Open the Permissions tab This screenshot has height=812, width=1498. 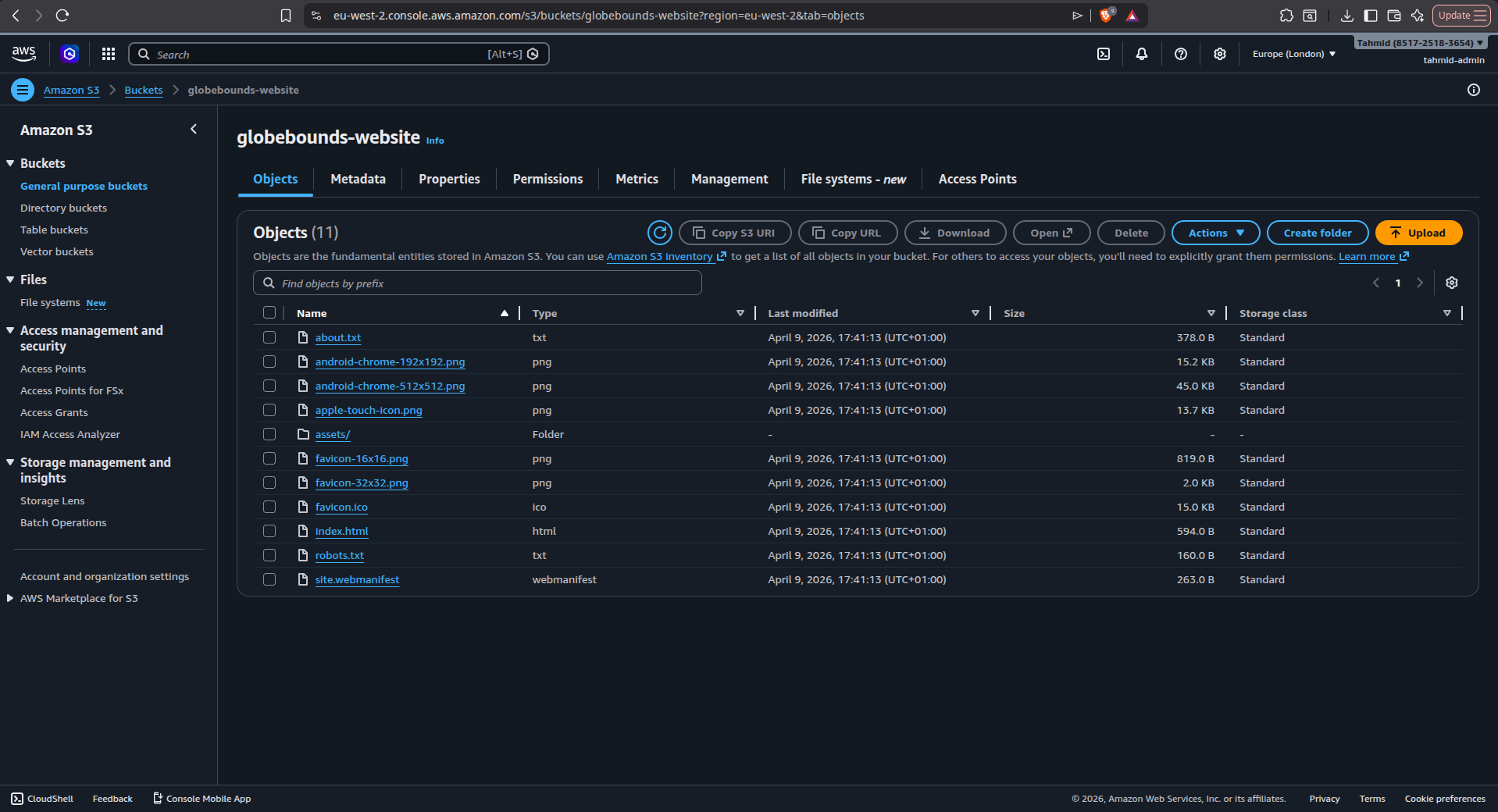(x=547, y=179)
